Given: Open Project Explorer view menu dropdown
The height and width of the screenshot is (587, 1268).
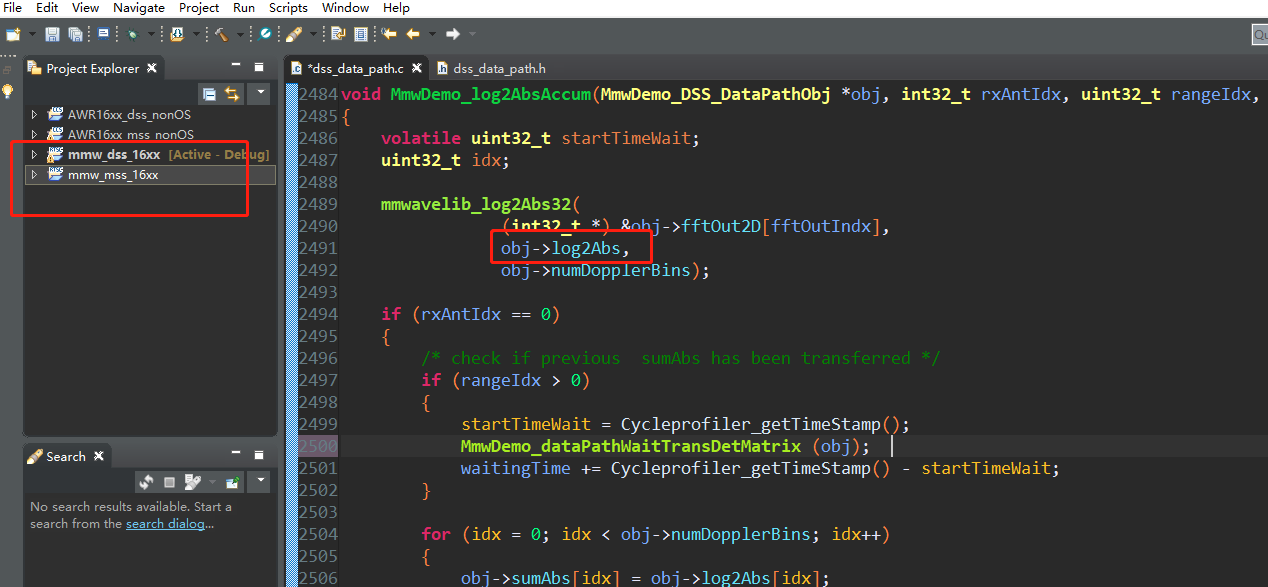Looking at the screenshot, I should [x=259, y=93].
